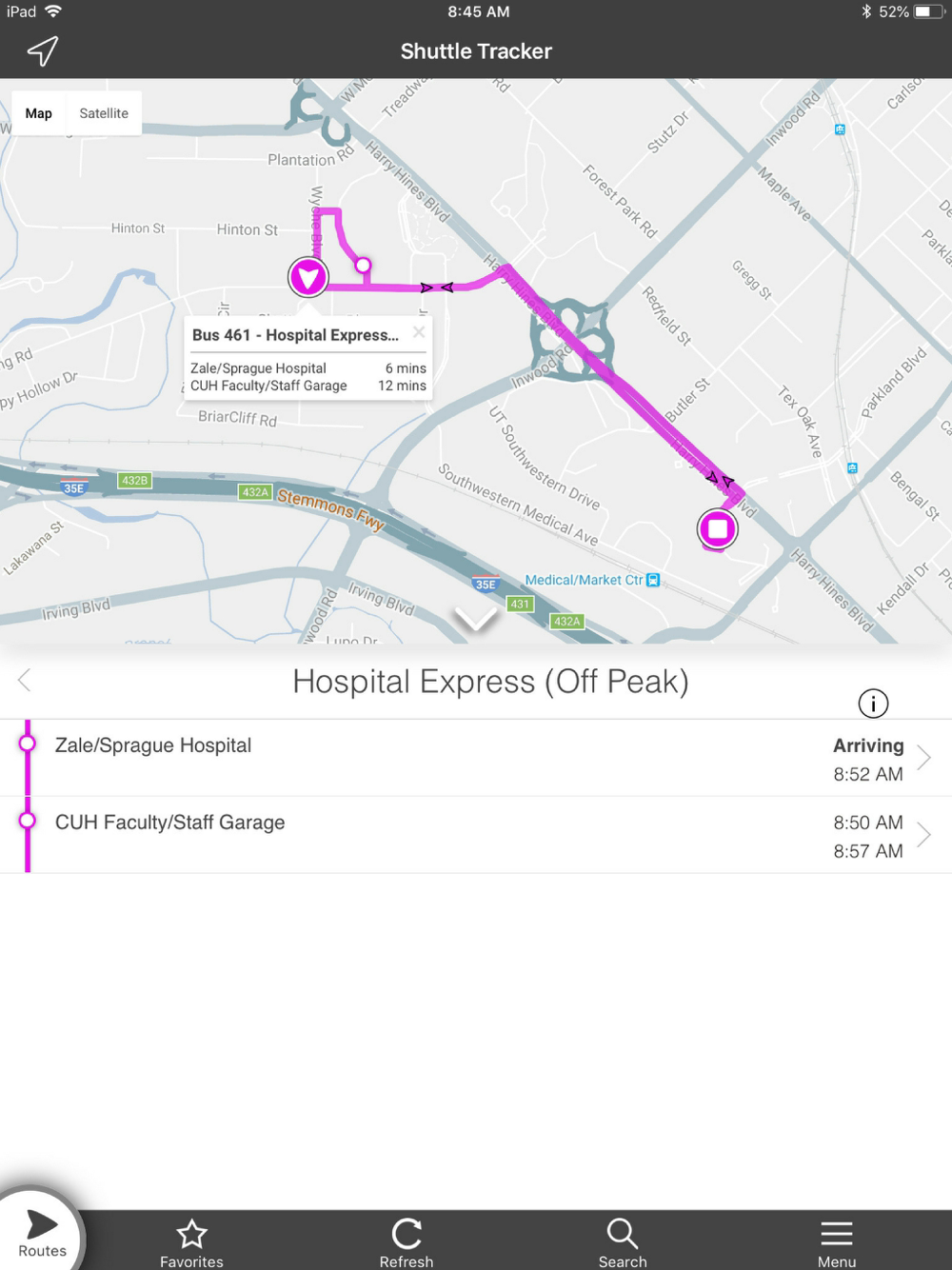This screenshot has height=1270, width=952.
Task: Tap the square end stop marker
Action: tap(718, 528)
